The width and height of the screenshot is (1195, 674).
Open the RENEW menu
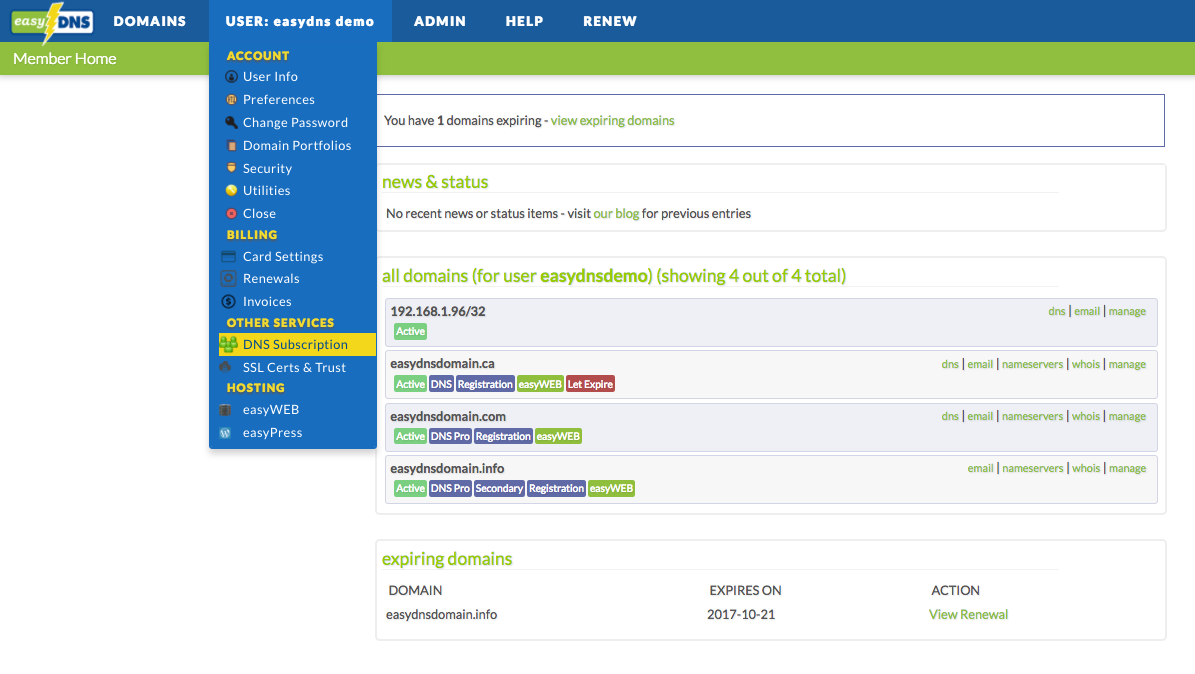610,21
